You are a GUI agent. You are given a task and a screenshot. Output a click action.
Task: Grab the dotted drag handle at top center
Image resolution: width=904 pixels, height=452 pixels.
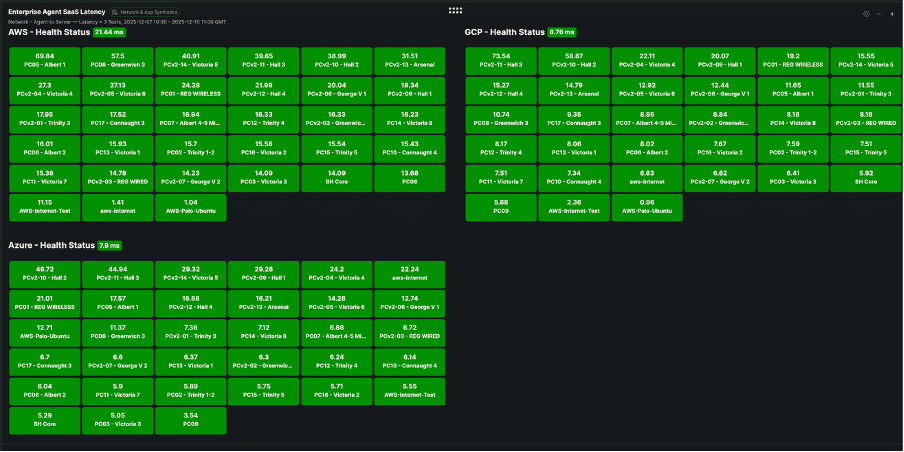pos(455,10)
